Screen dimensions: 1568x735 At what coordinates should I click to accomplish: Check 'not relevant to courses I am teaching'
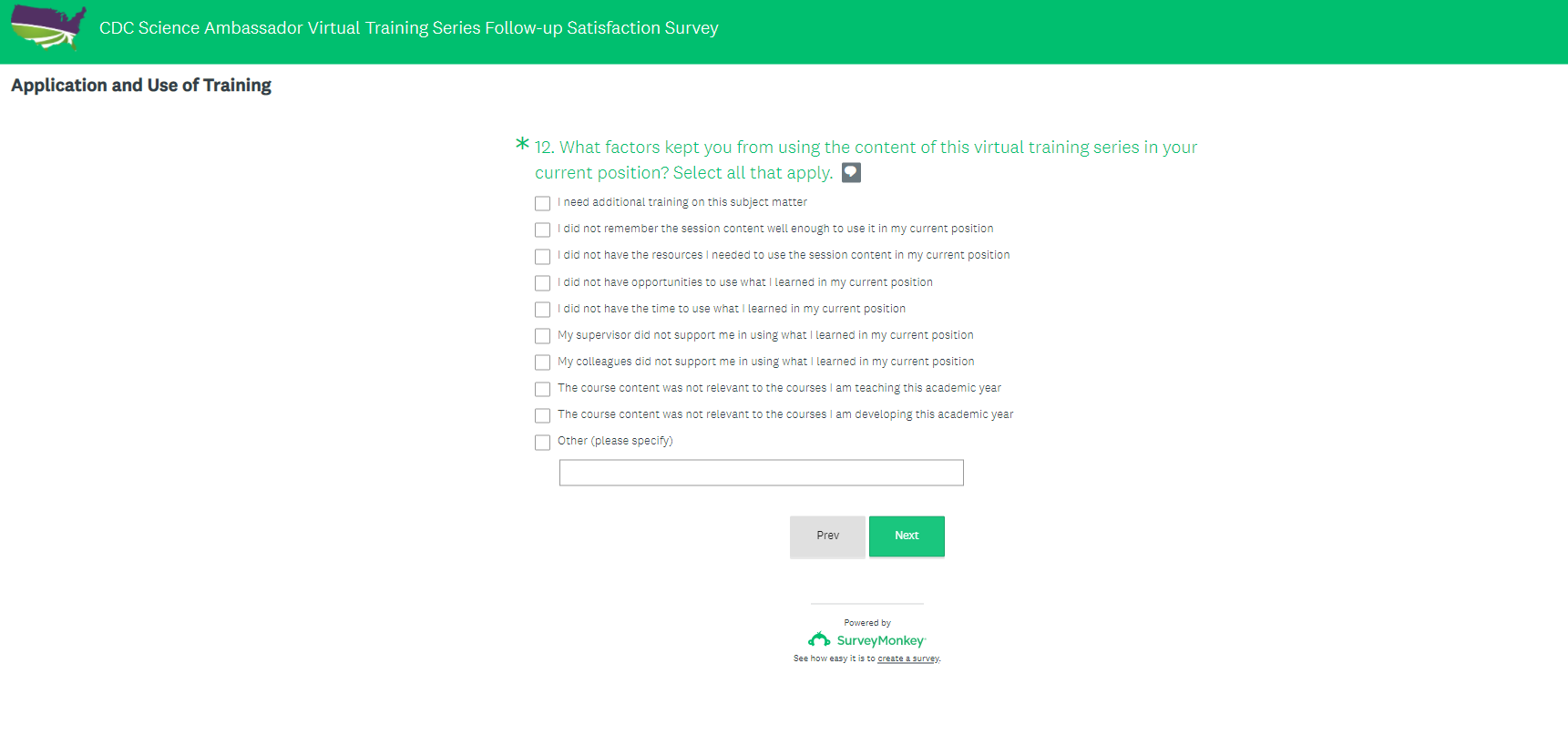coord(543,389)
